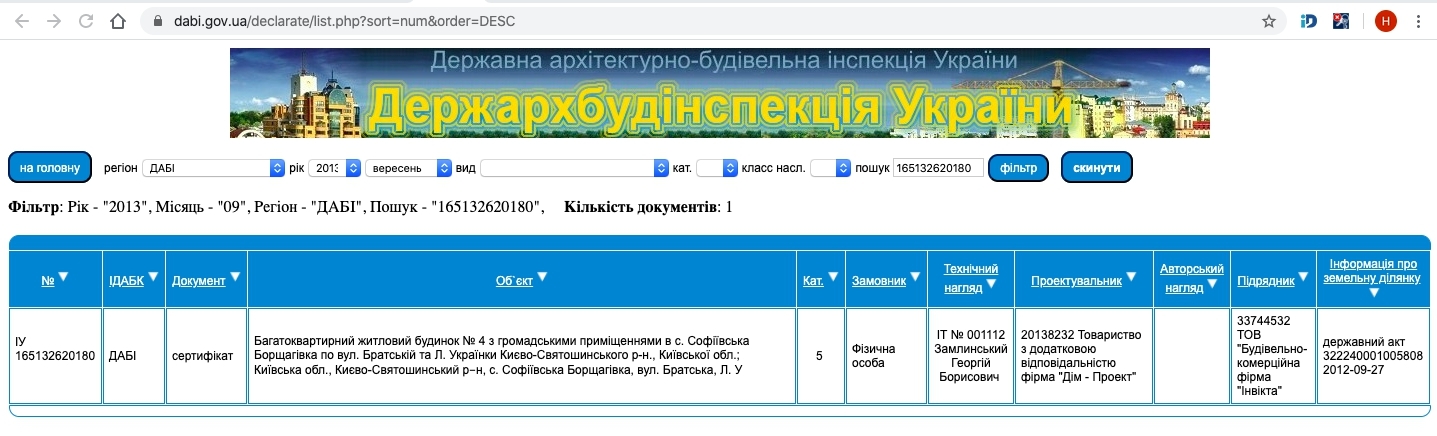
Task: Apply filter with фільтр button
Action: coord(1018,168)
